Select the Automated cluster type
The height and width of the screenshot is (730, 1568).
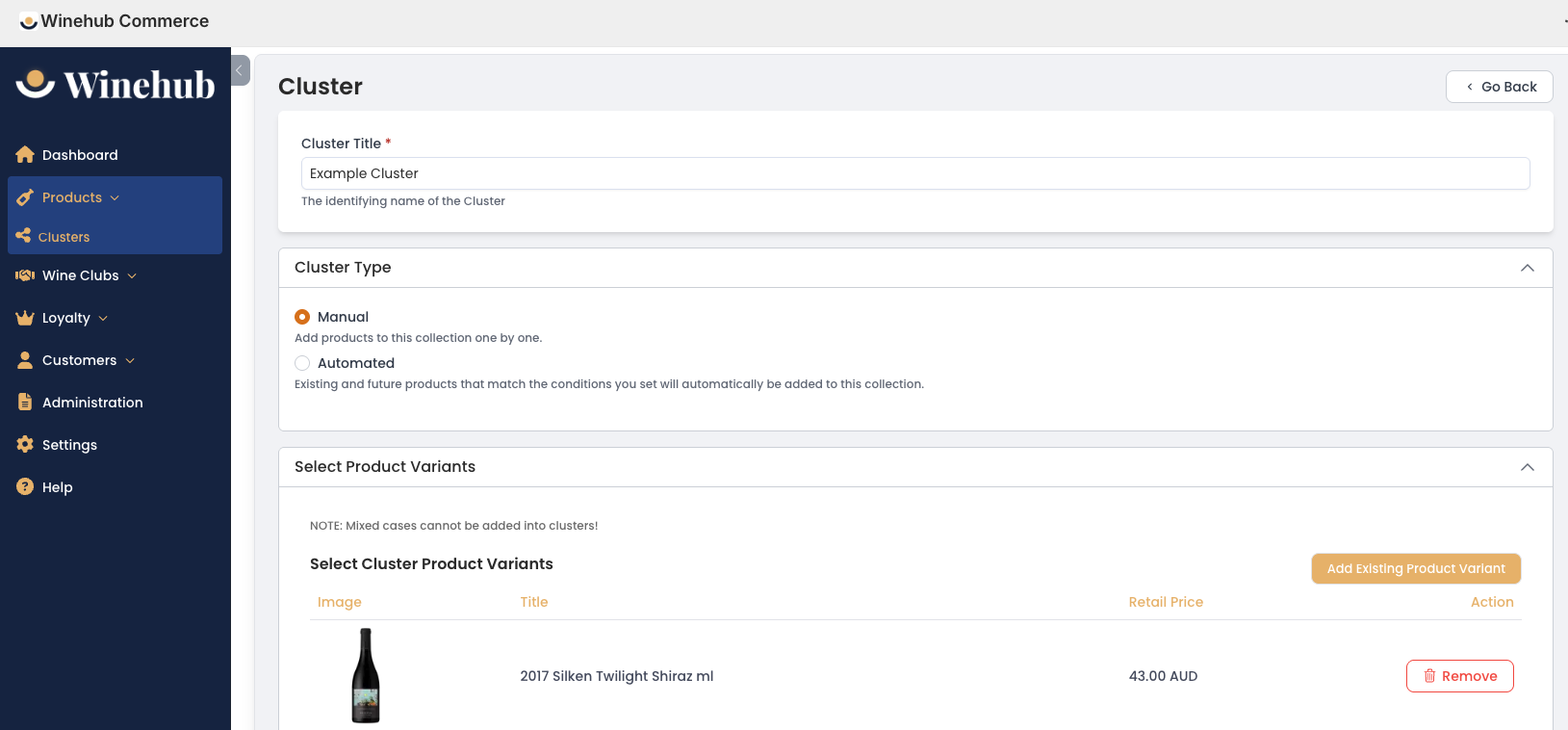click(302, 363)
